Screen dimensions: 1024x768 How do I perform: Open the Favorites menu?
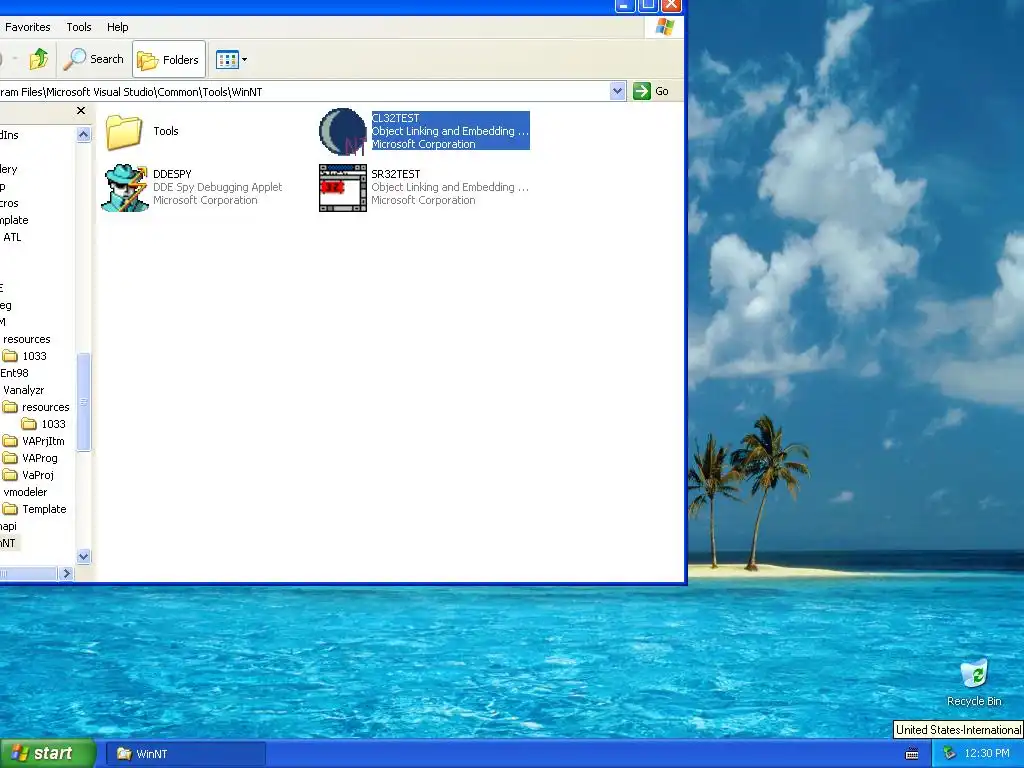(27, 27)
